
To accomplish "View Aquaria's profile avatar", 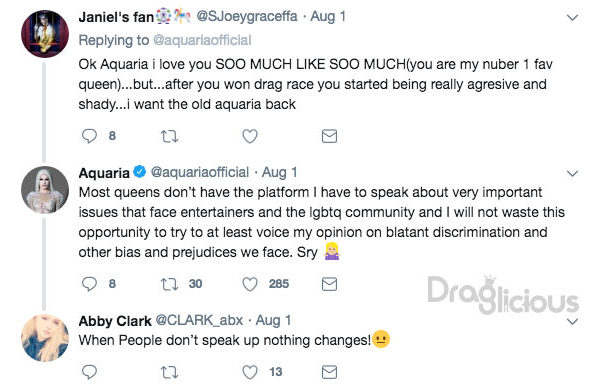I will (45, 190).
